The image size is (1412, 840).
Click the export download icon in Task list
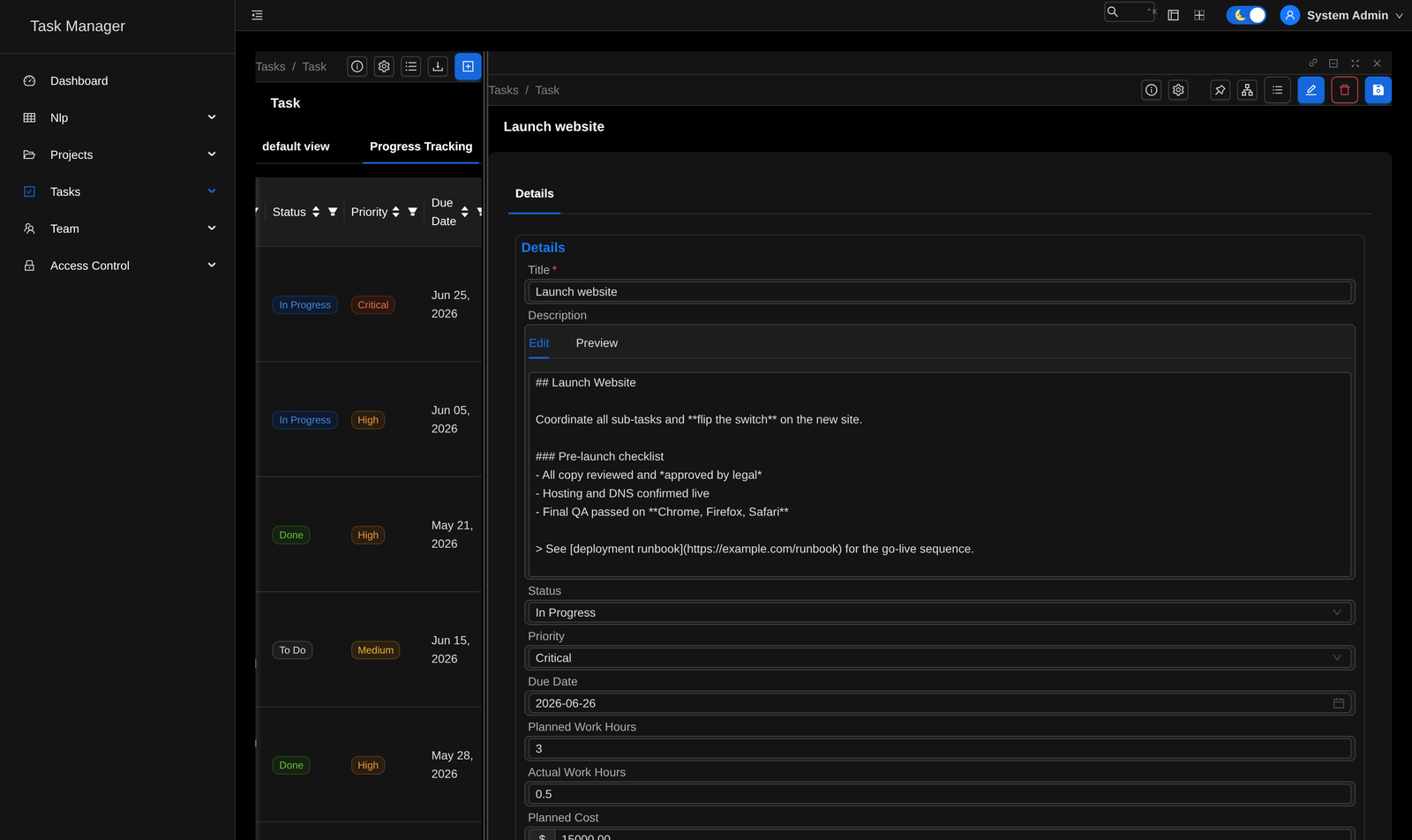[x=438, y=66]
